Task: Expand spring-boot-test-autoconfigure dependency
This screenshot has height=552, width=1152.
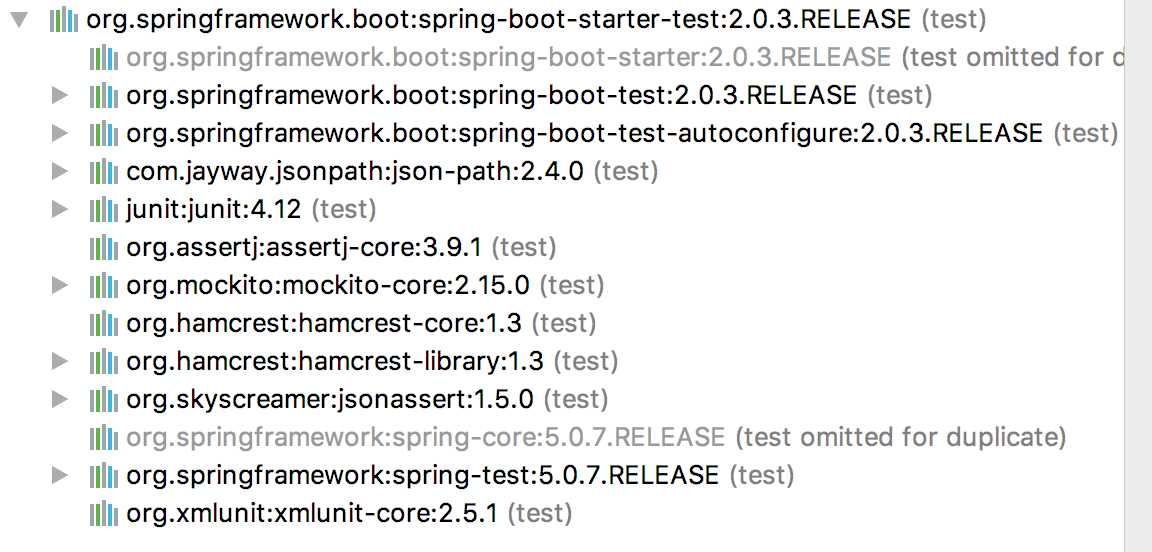Action: pyautogui.click(x=60, y=133)
